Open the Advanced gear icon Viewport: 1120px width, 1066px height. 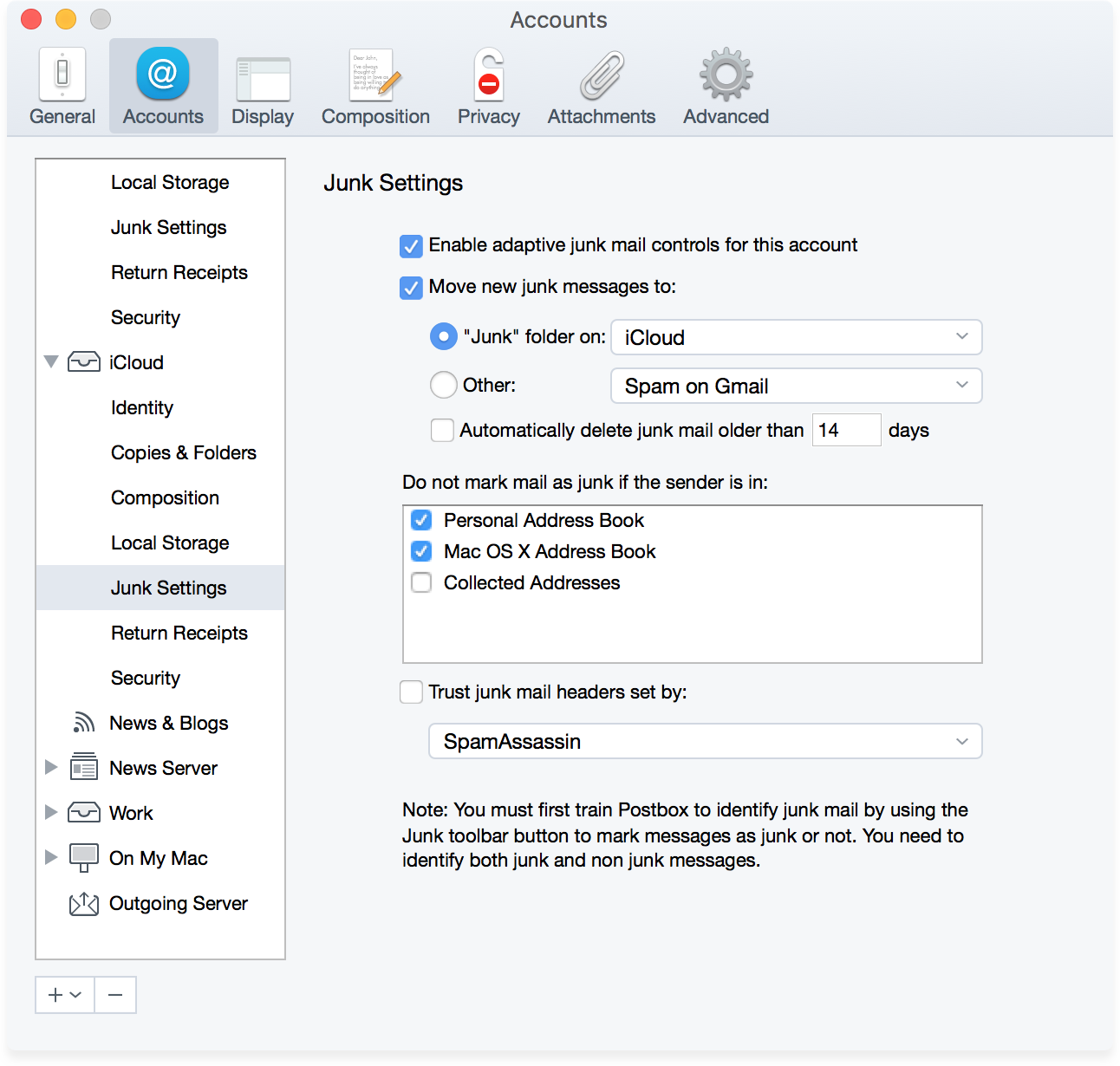[x=726, y=75]
